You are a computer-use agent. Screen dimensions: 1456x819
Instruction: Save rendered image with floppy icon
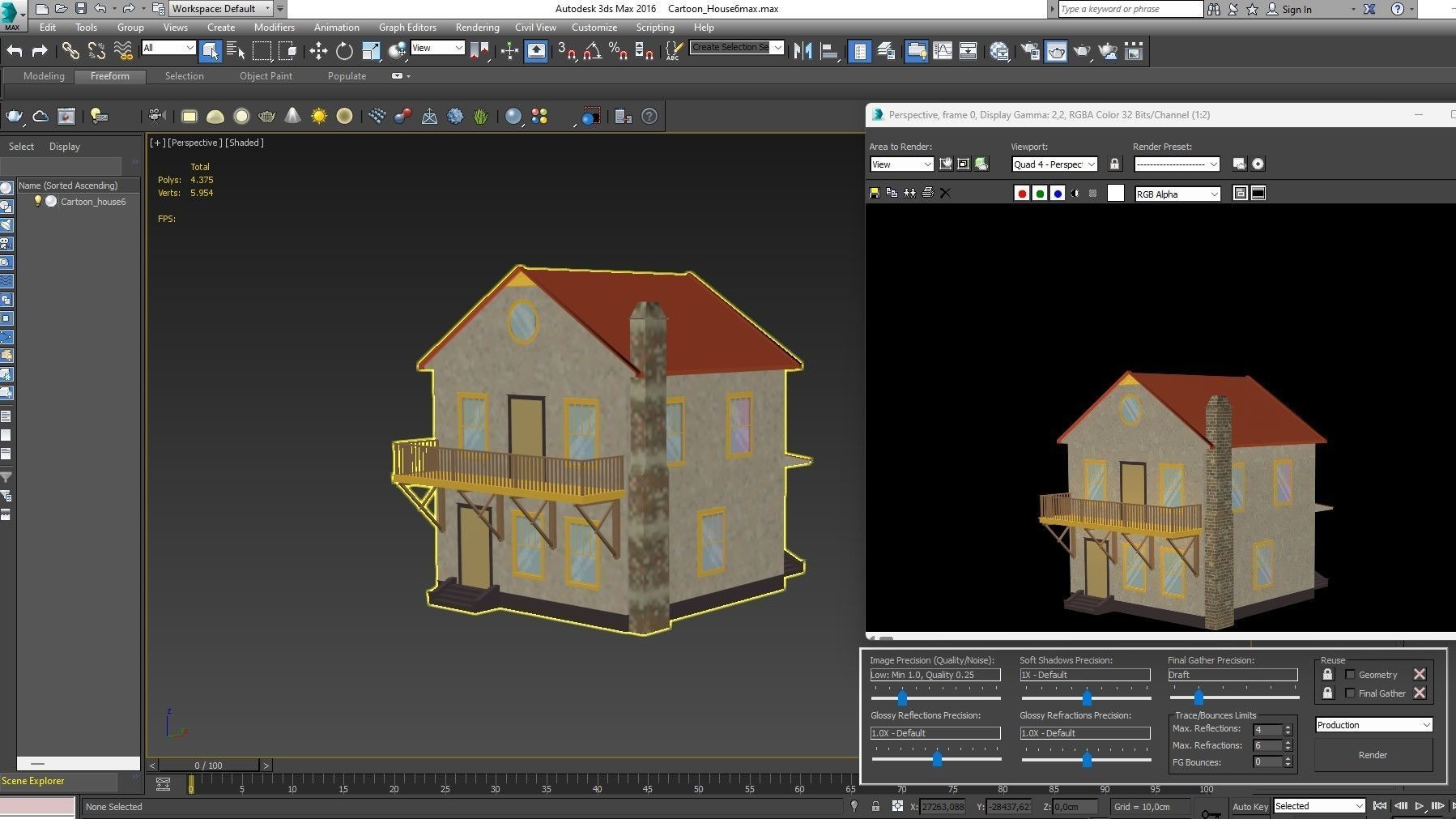coord(875,193)
